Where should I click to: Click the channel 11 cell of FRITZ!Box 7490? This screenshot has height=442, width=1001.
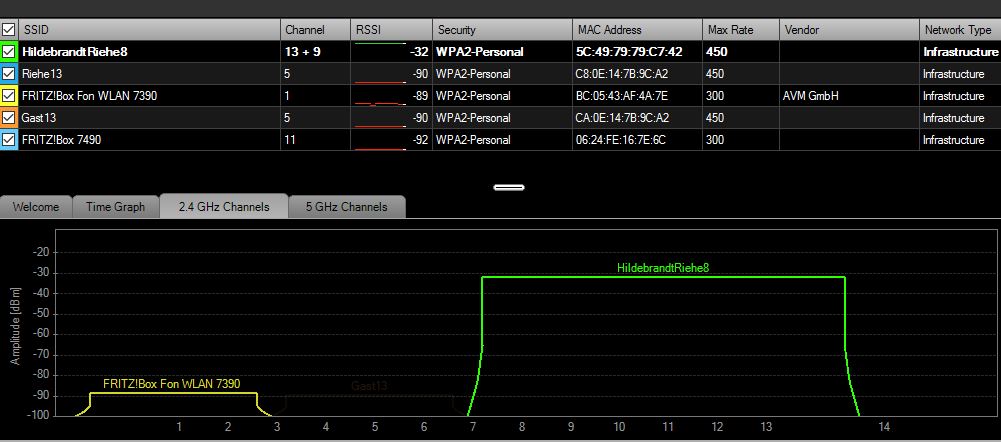click(315, 139)
